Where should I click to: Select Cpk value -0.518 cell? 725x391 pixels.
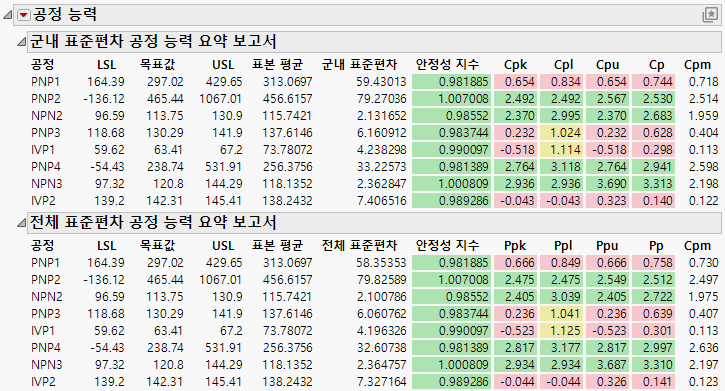[516, 150]
